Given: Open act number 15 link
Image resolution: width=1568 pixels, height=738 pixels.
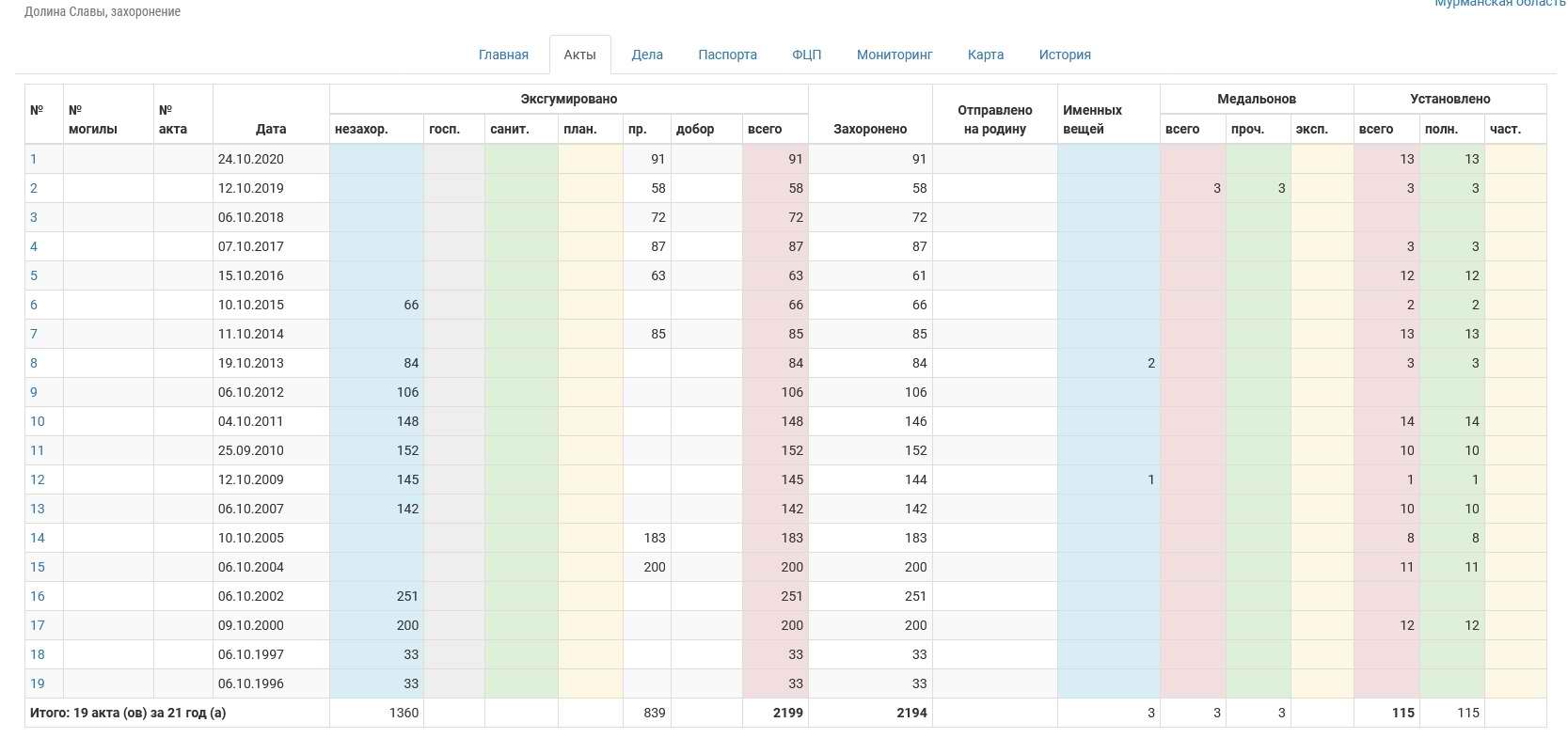Looking at the screenshot, I should (38, 567).
